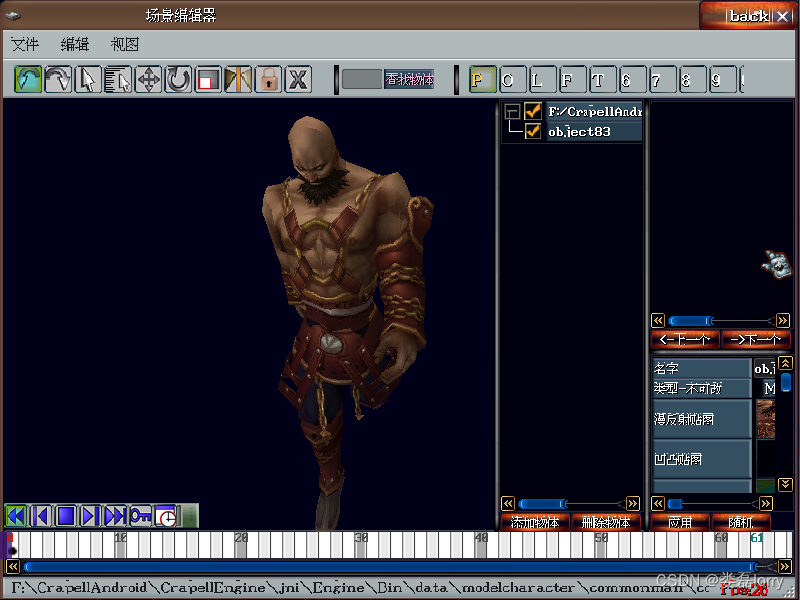Select the arrow pointer selection tool
This screenshot has height=600, width=800.
[88, 80]
